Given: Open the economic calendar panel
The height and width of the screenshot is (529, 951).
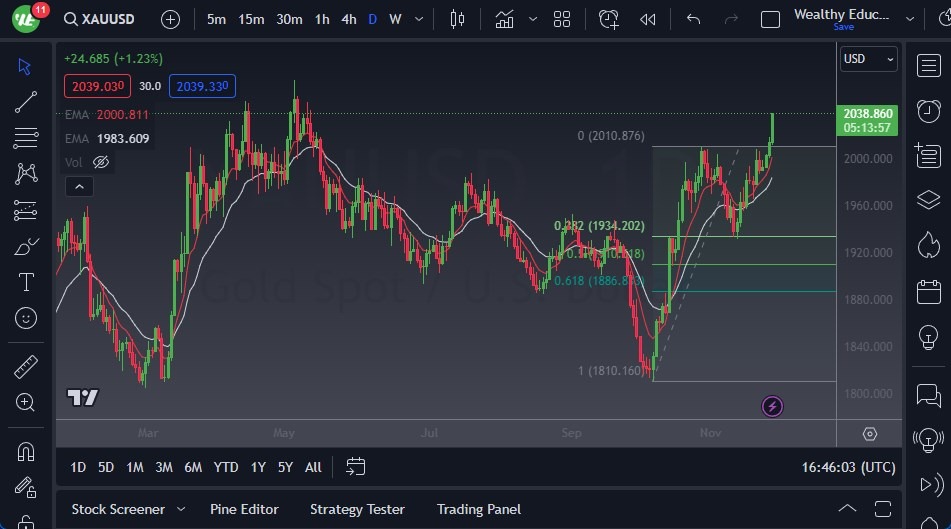Looking at the screenshot, I should coord(929,292).
